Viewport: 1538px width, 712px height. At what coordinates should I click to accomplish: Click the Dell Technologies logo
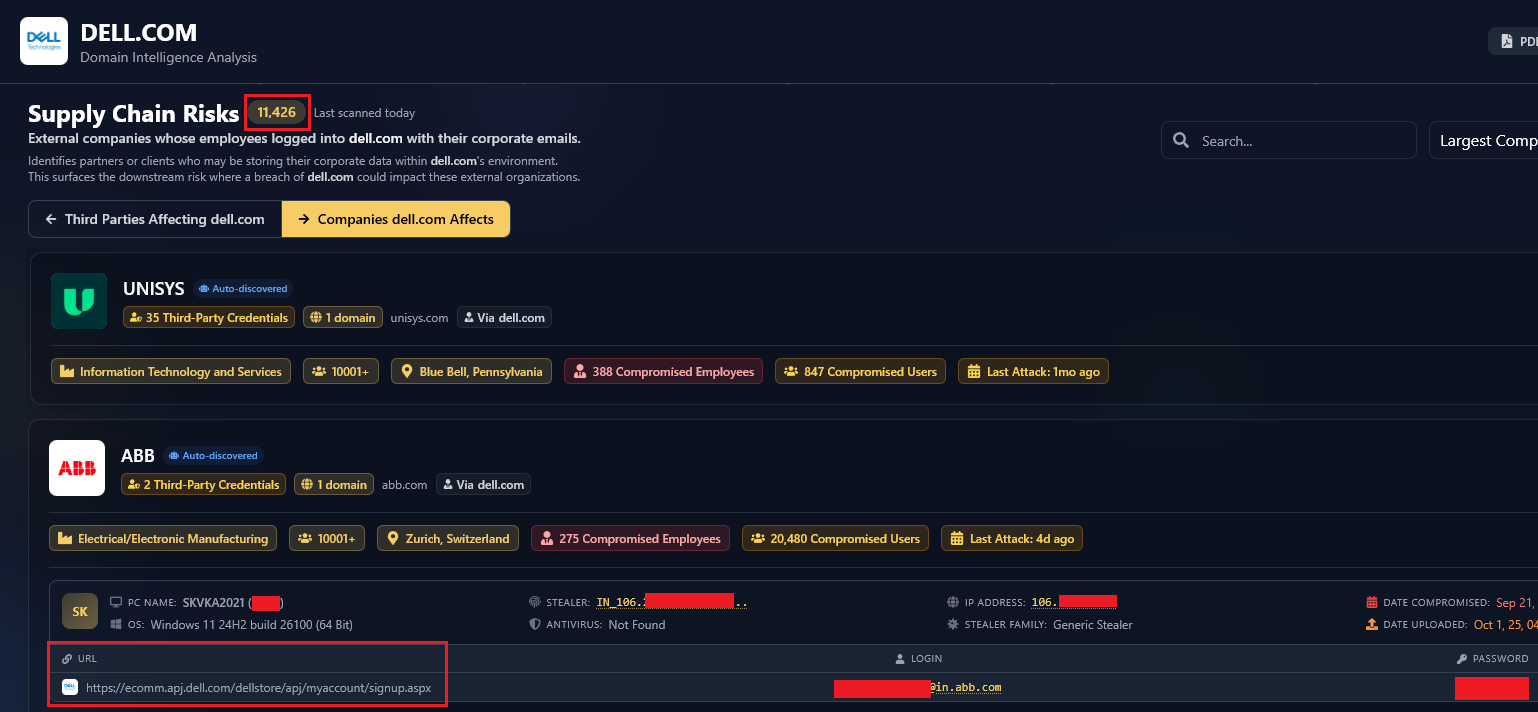pos(44,41)
